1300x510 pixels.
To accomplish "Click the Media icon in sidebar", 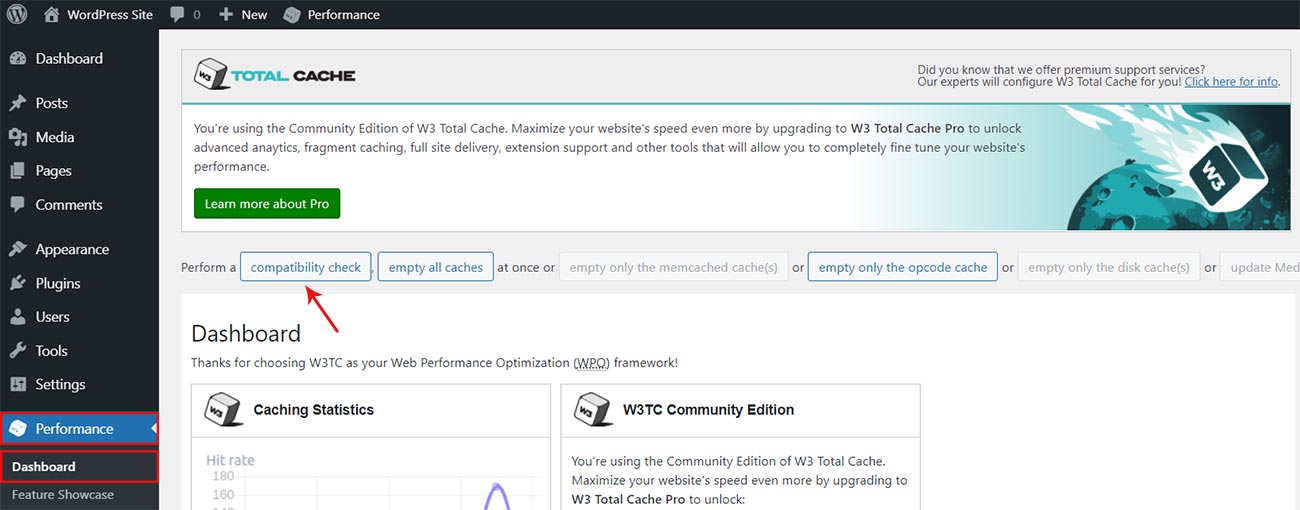I will coord(18,137).
